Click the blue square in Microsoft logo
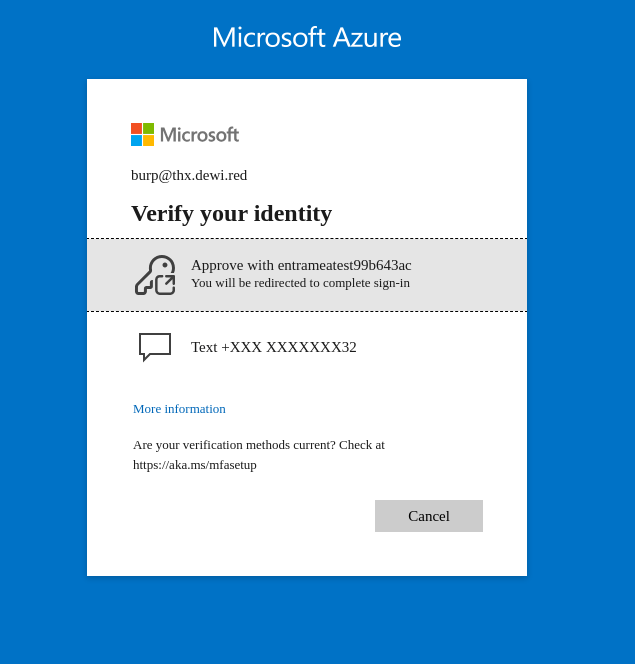The width and height of the screenshot is (635, 664). point(136,141)
